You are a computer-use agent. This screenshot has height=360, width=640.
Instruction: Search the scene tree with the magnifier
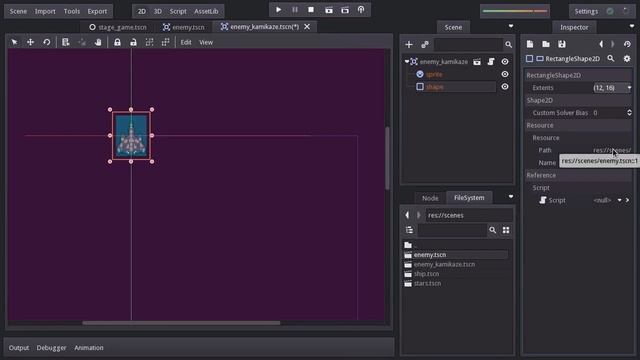click(x=508, y=44)
